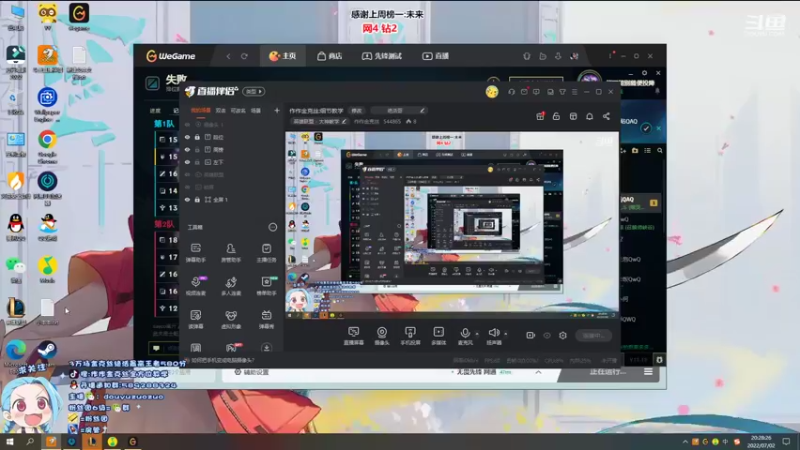The width and height of the screenshot is (800, 450).
Task: Click the stream preview canvas
Action: [x=452, y=226]
